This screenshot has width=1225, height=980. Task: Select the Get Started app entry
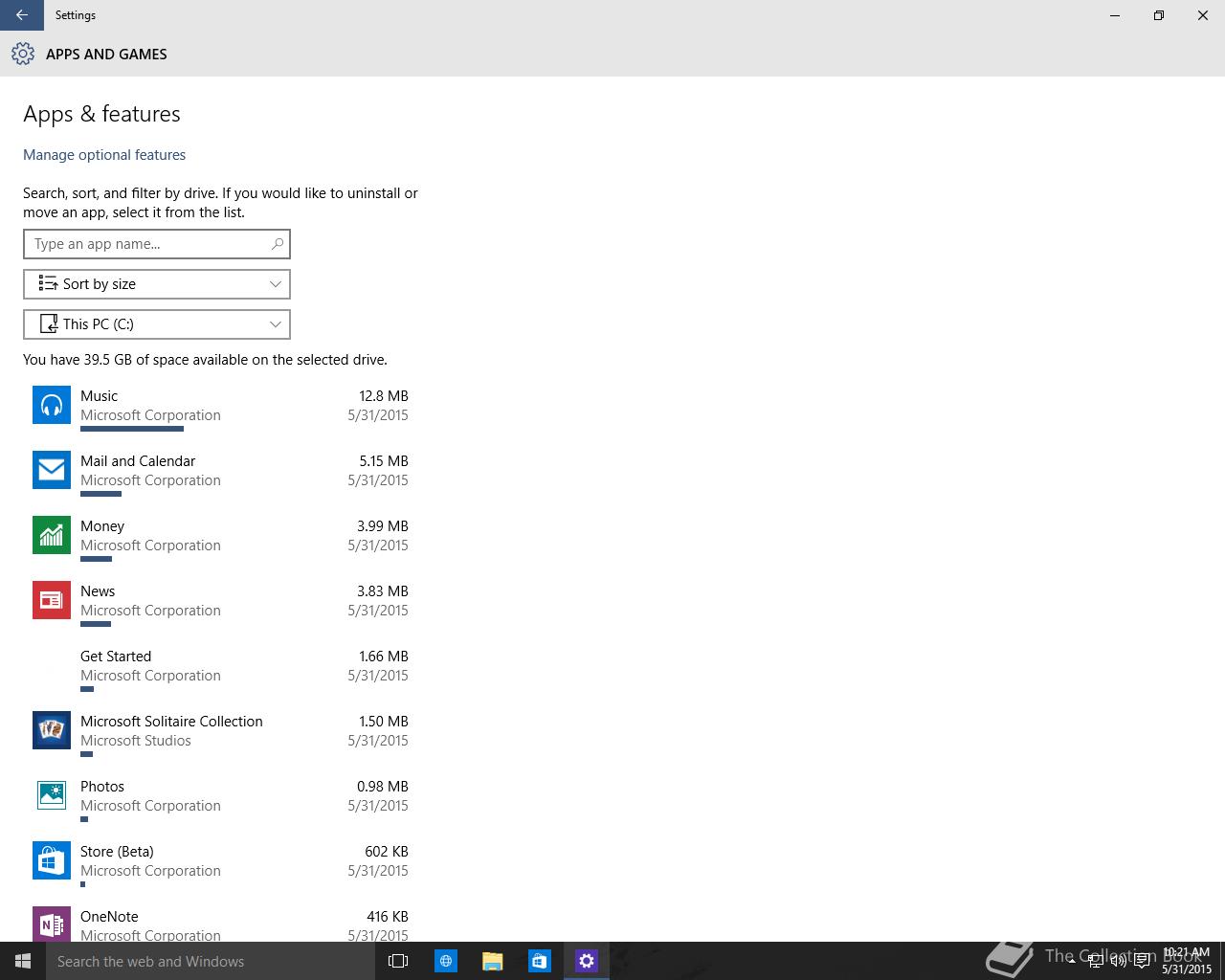coord(116,657)
